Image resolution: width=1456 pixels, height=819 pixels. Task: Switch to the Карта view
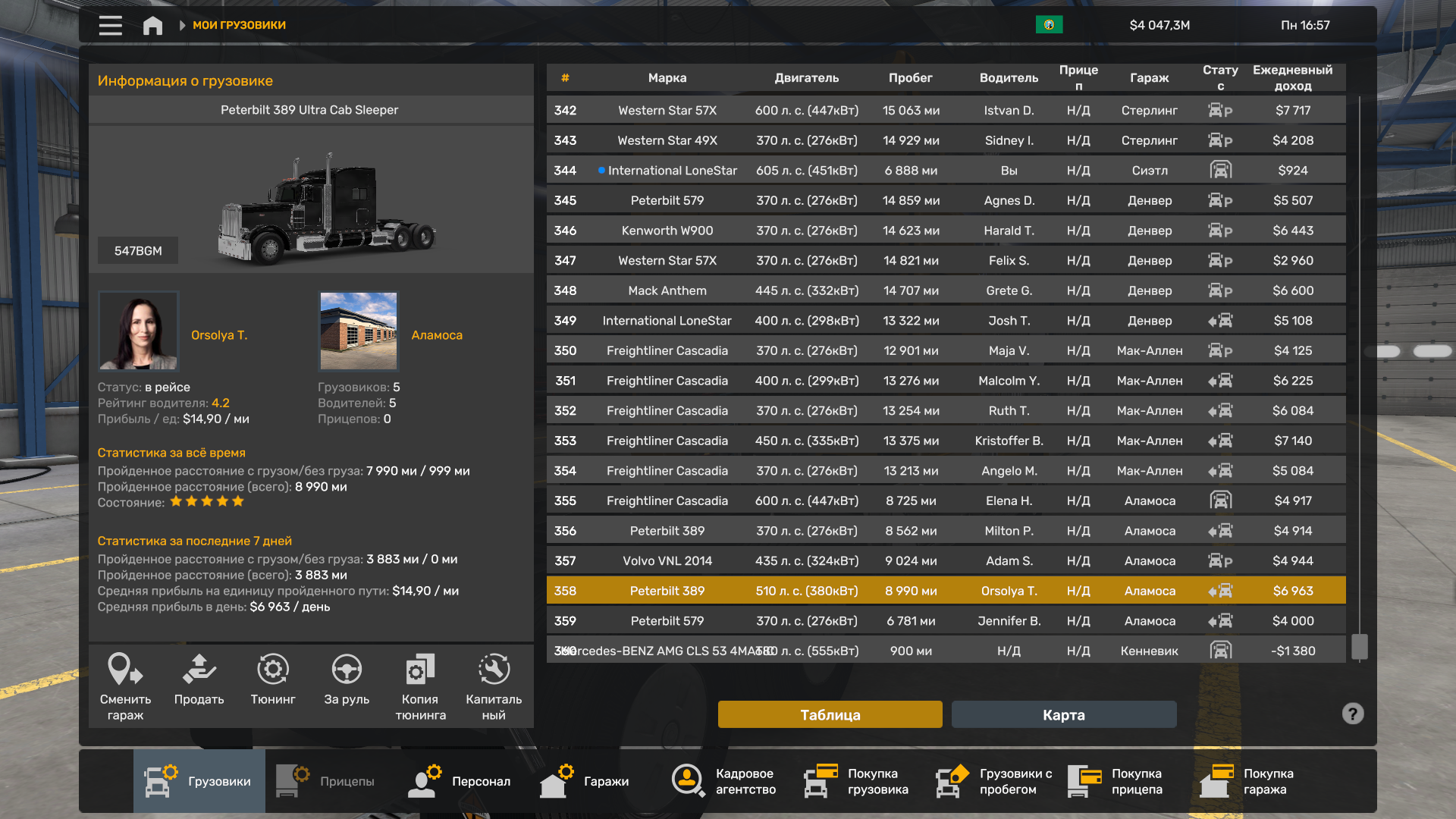tap(1063, 714)
